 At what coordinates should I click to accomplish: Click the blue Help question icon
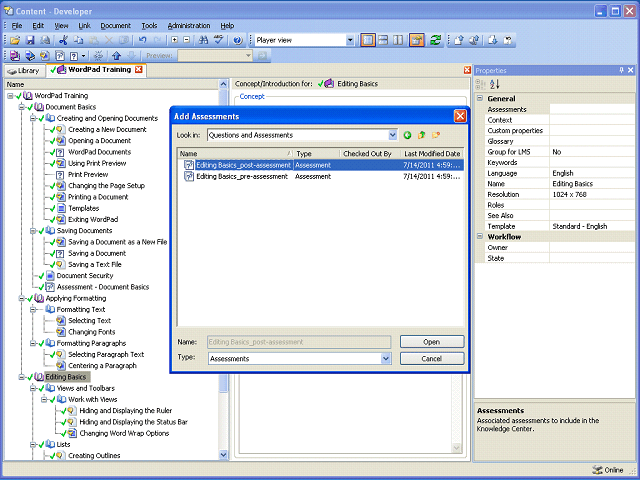click(x=238, y=40)
